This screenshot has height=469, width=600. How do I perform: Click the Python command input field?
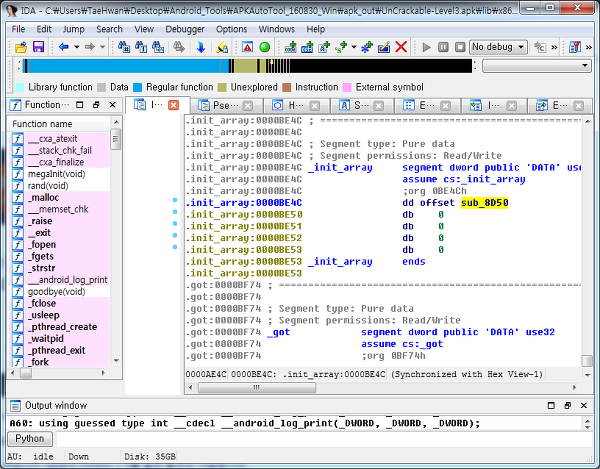tap(324, 439)
